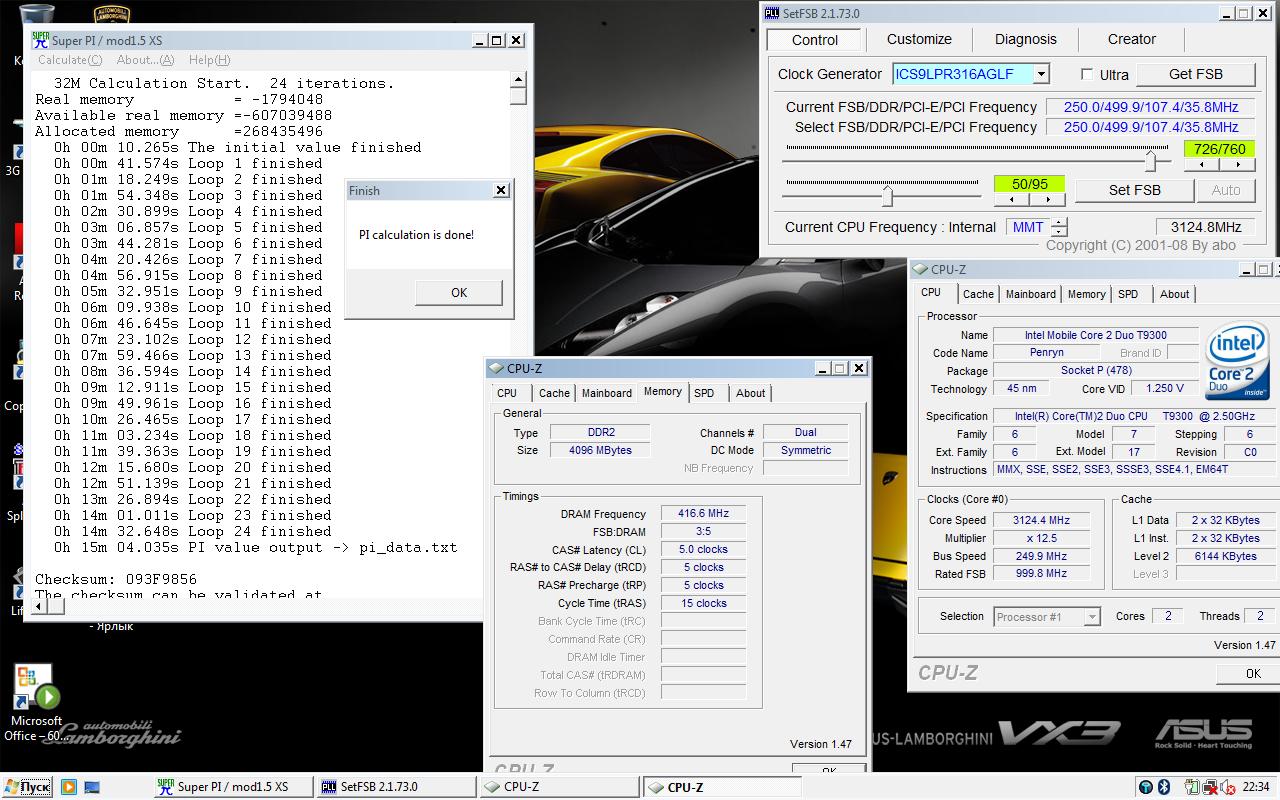Switch to Customize tab in SetFSB
1280x800 pixels.
[919, 39]
